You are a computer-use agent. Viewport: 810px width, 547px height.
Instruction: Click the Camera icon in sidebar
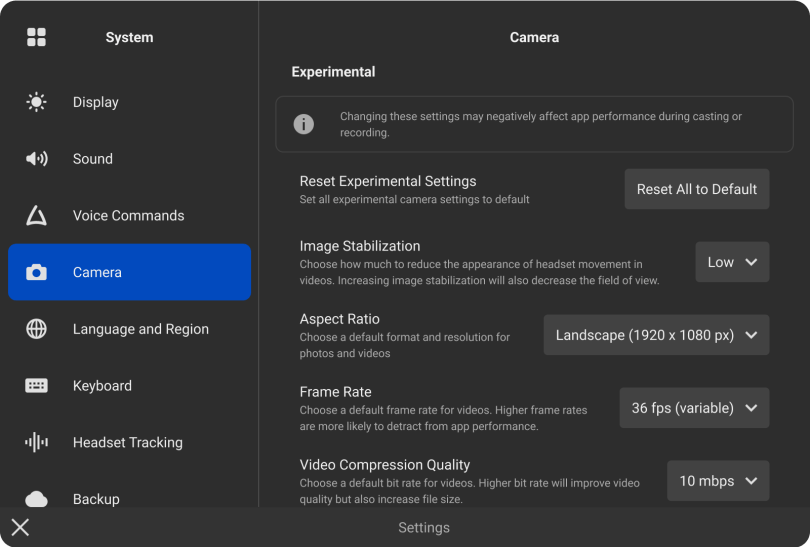pos(36,272)
